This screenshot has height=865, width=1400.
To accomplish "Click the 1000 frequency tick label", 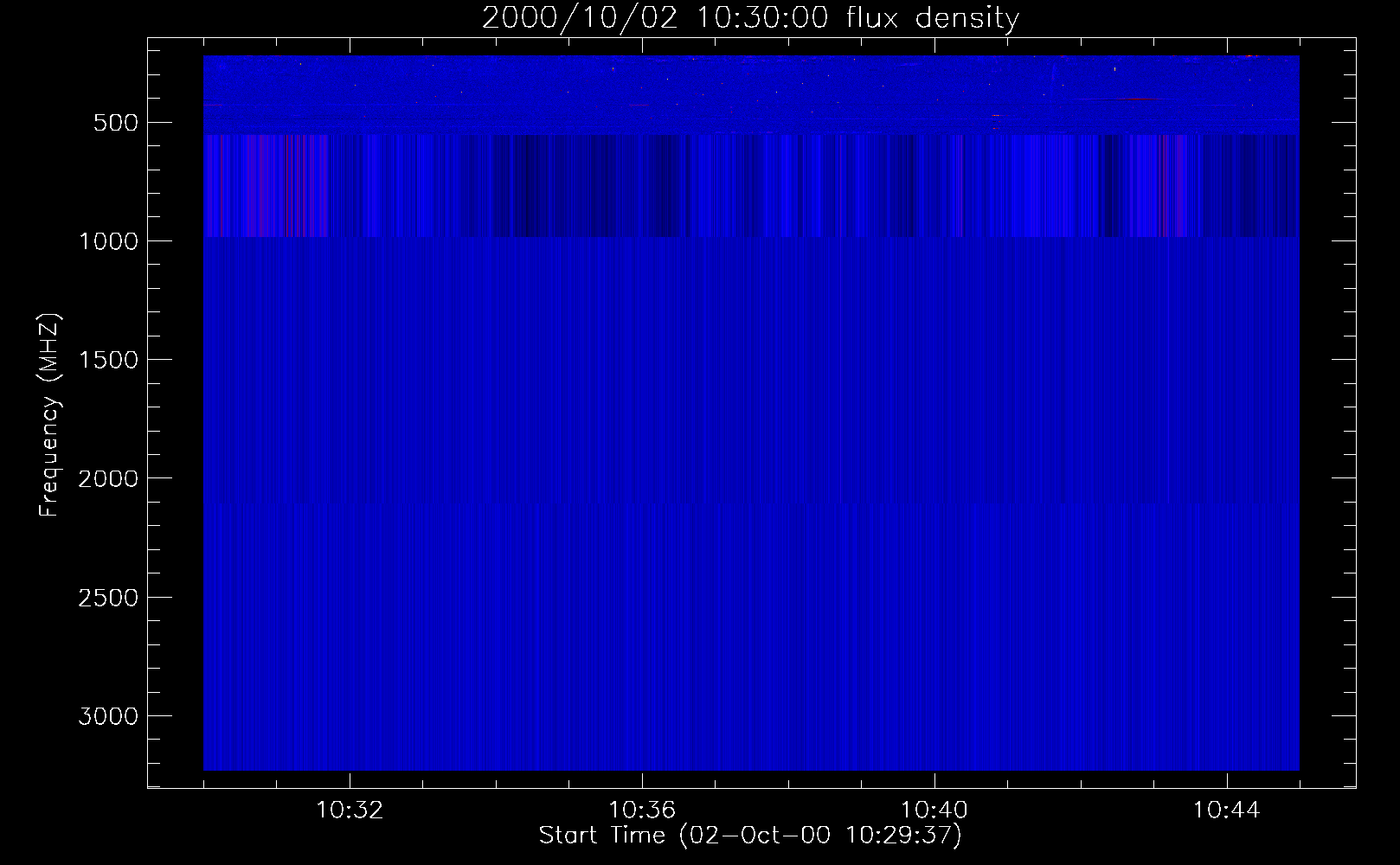I will click(x=108, y=241).
